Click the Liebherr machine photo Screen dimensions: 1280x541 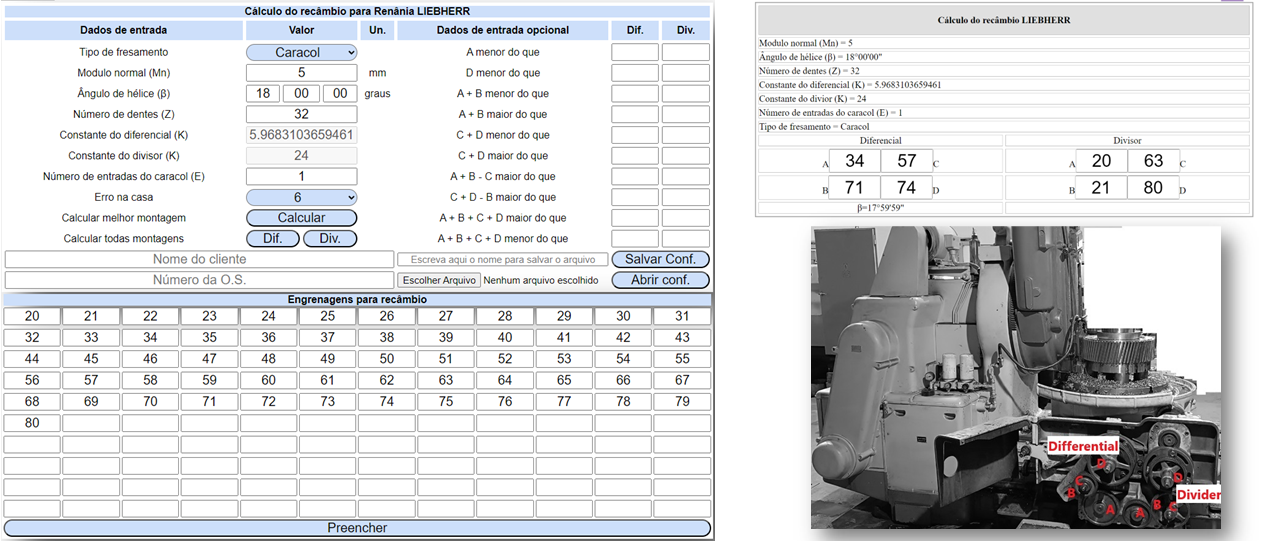click(x=1017, y=376)
